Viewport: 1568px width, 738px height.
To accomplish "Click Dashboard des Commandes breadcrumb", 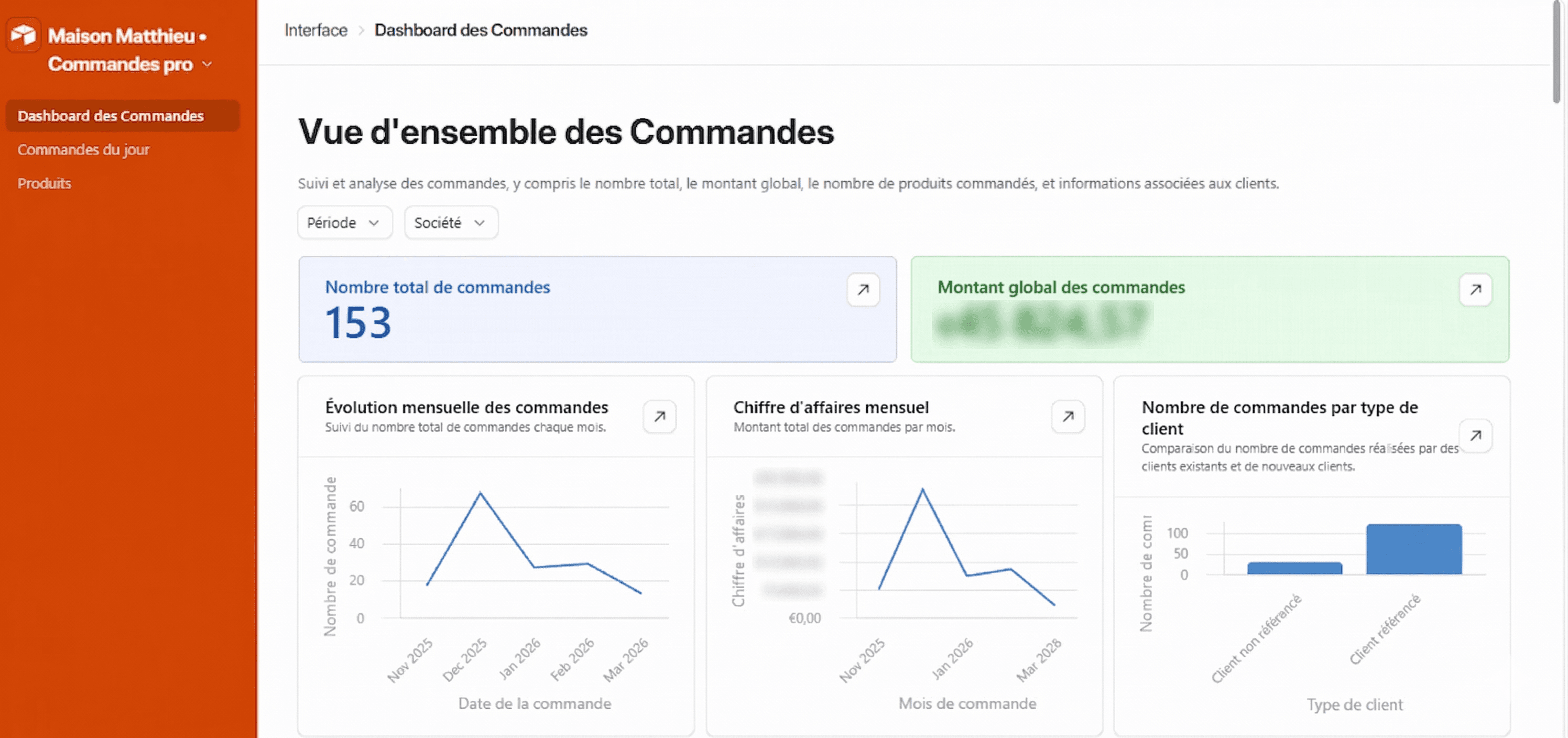I will tap(480, 30).
